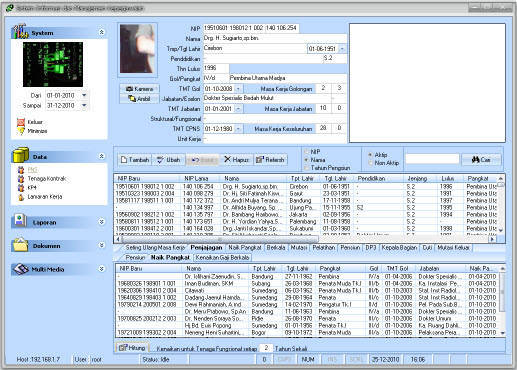This screenshot has height=370, width=517.
Task: Select the Nama search radio button
Action: point(307,160)
